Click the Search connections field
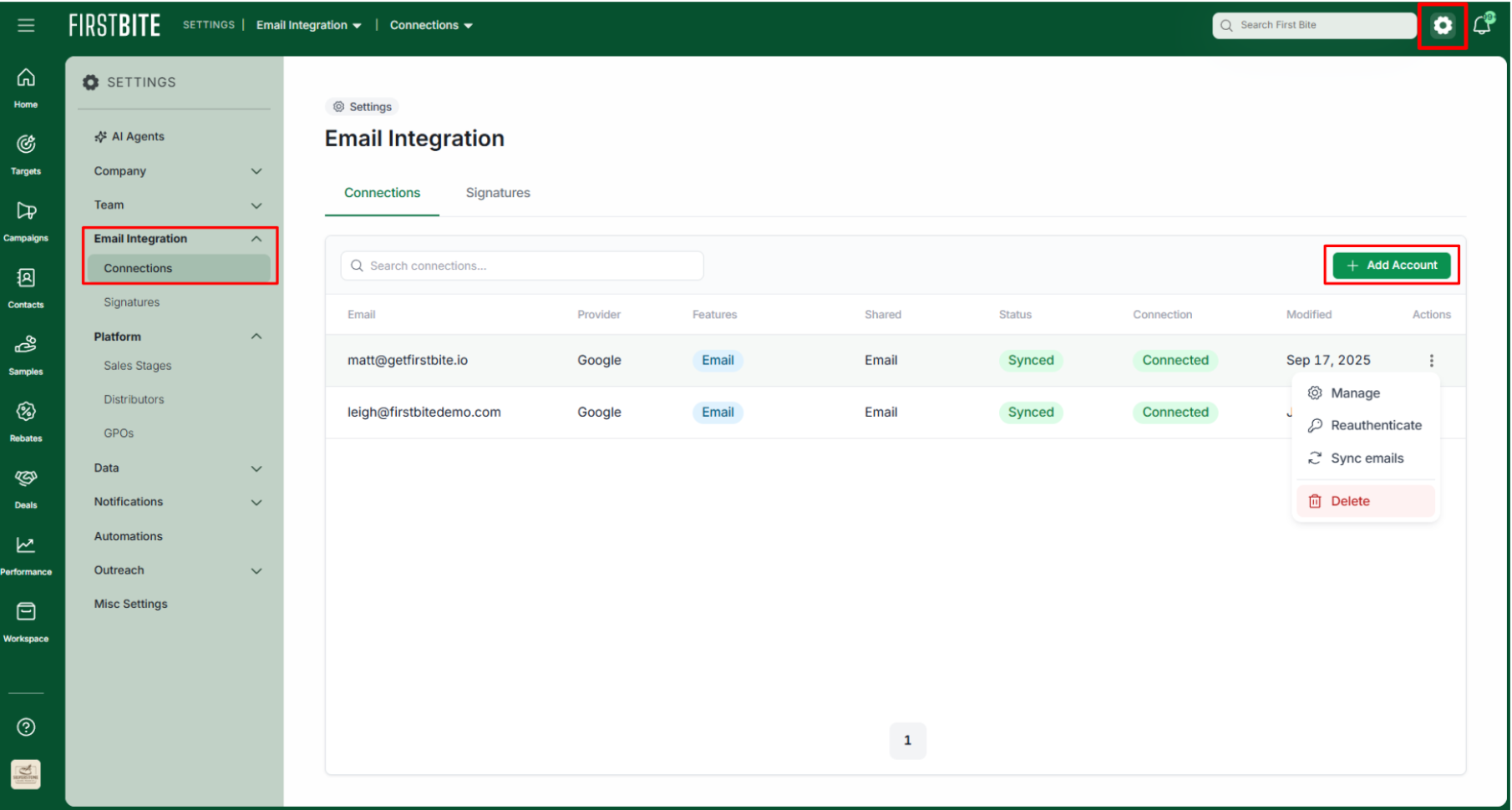The height and width of the screenshot is (810, 1512). [x=522, y=266]
